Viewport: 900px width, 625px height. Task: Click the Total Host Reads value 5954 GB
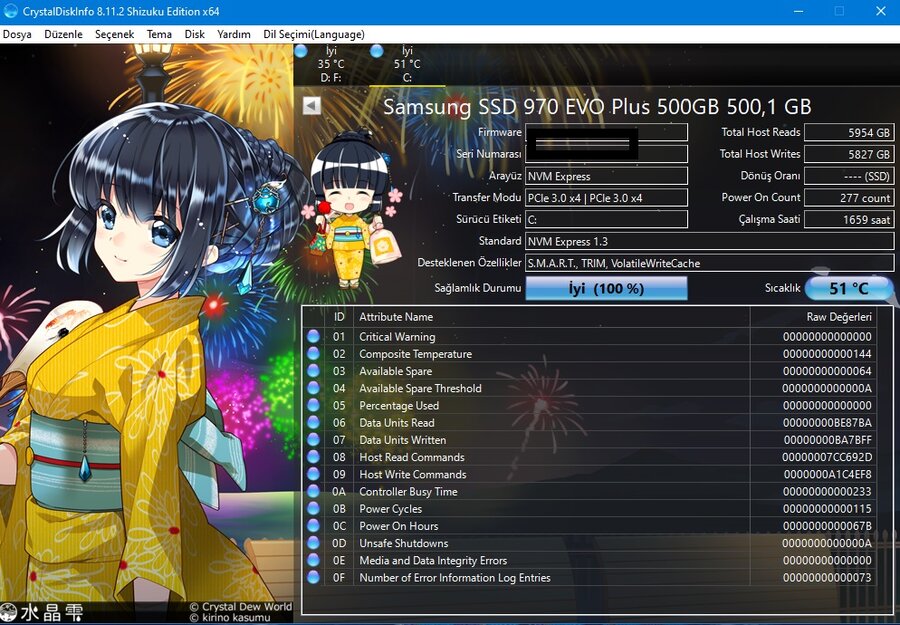point(849,132)
